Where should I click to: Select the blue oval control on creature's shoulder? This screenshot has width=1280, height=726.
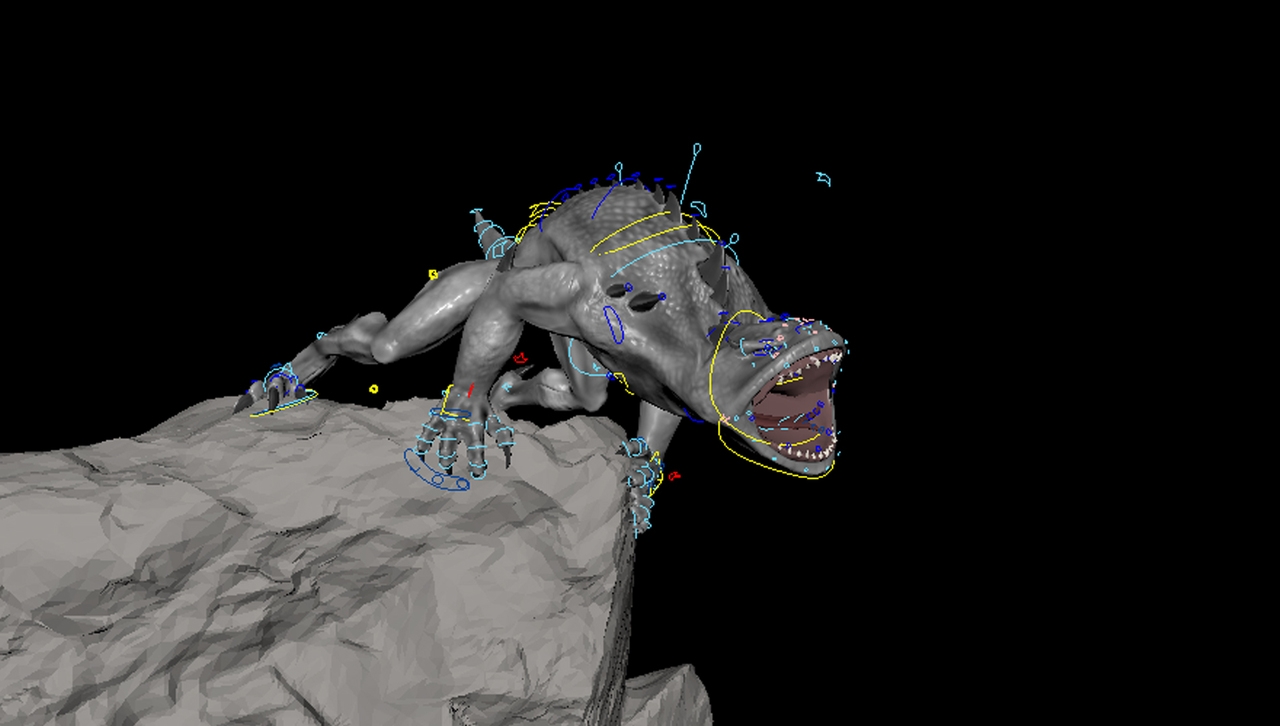[x=613, y=324]
